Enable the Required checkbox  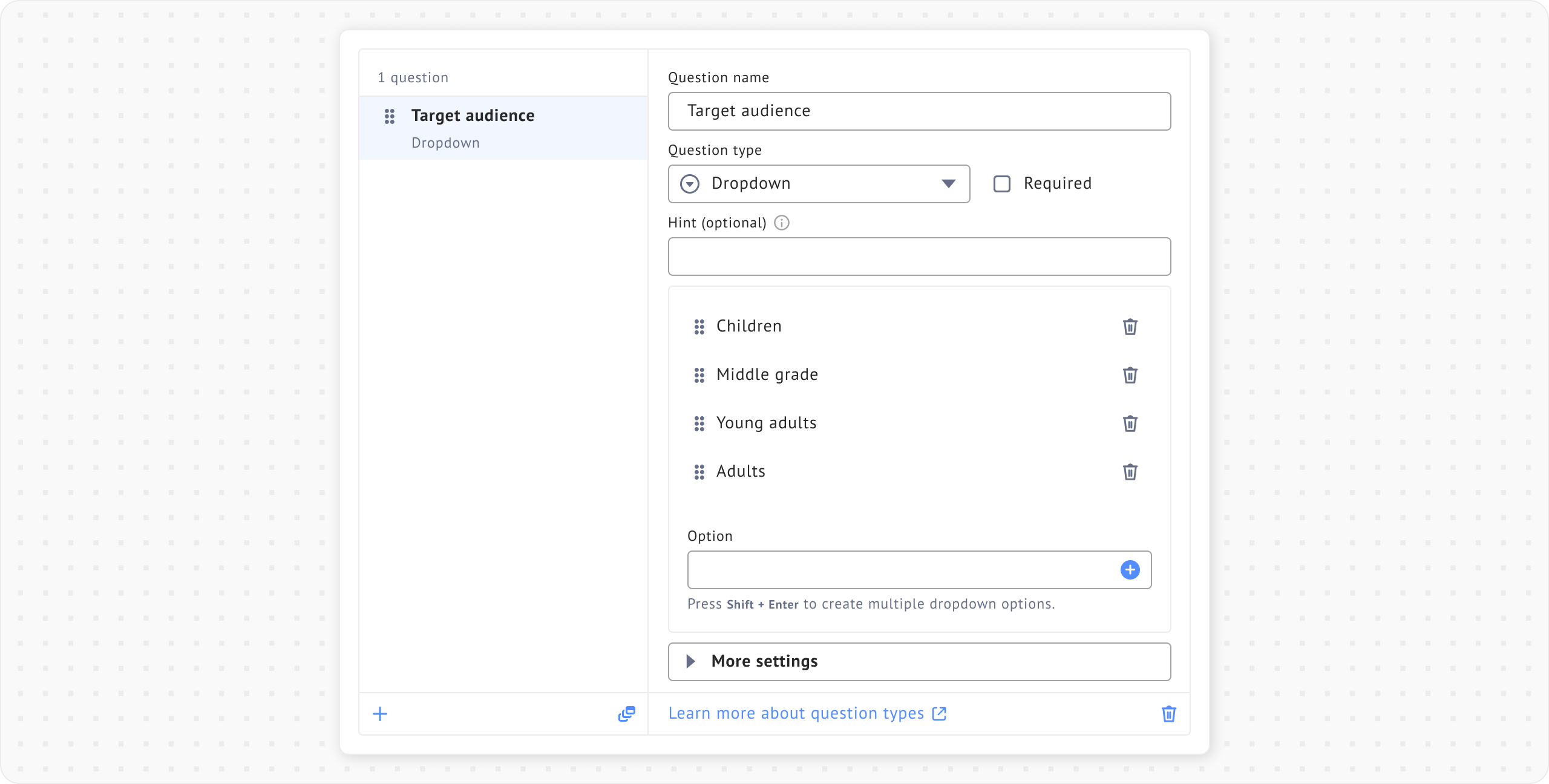1002,184
